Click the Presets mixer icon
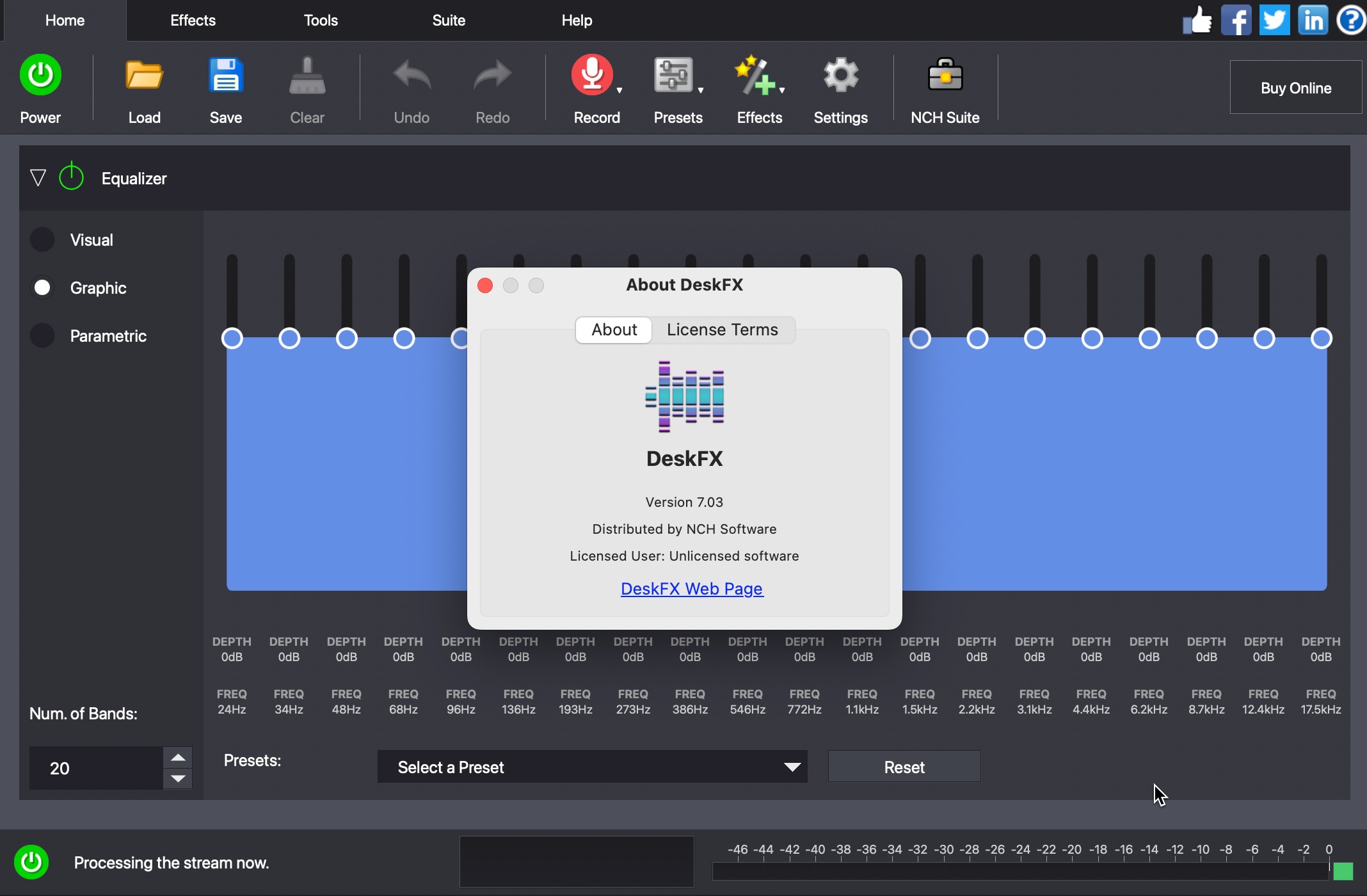This screenshot has height=896, width=1367. point(673,76)
